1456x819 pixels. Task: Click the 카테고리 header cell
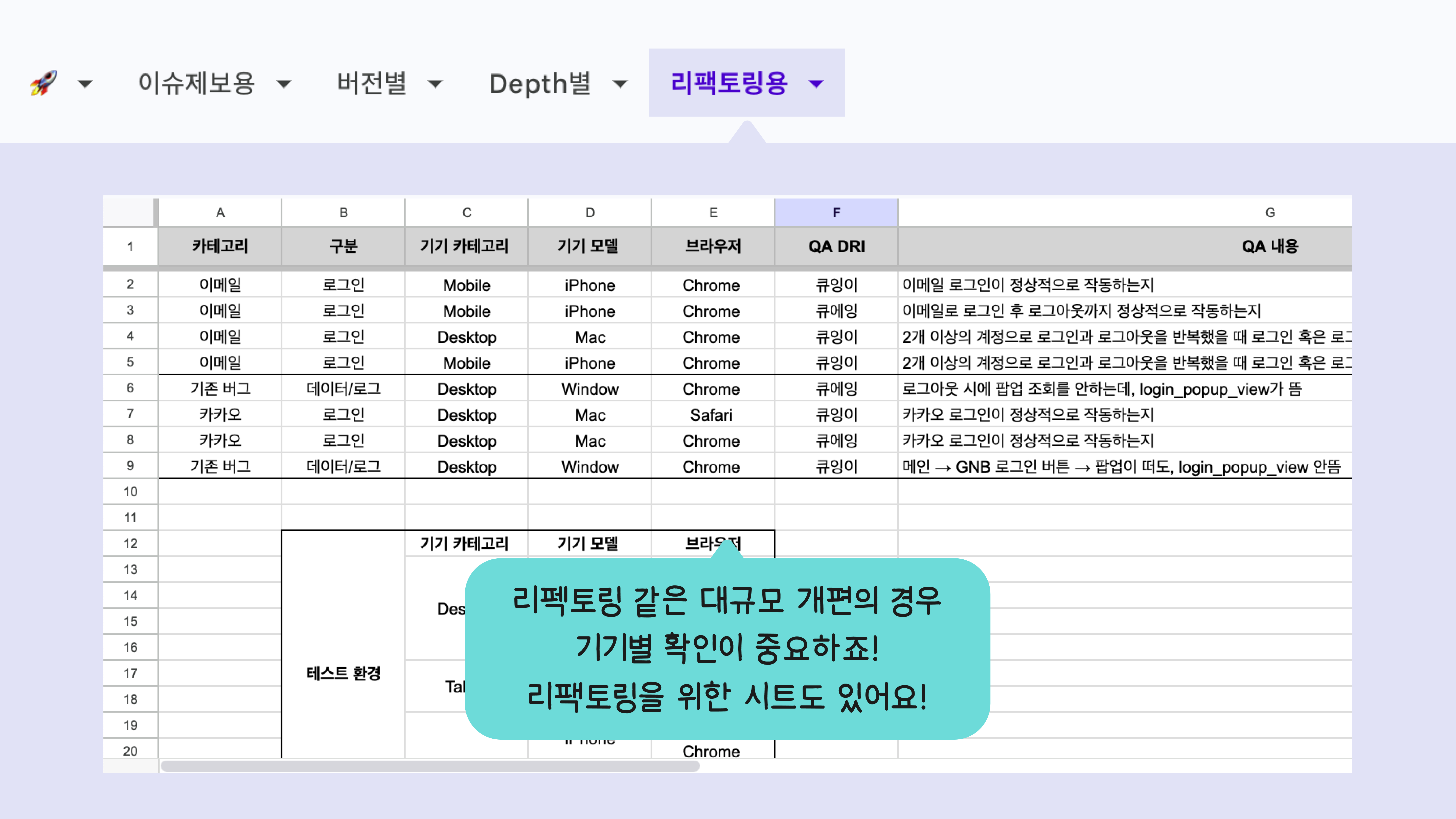click(220, 246)
